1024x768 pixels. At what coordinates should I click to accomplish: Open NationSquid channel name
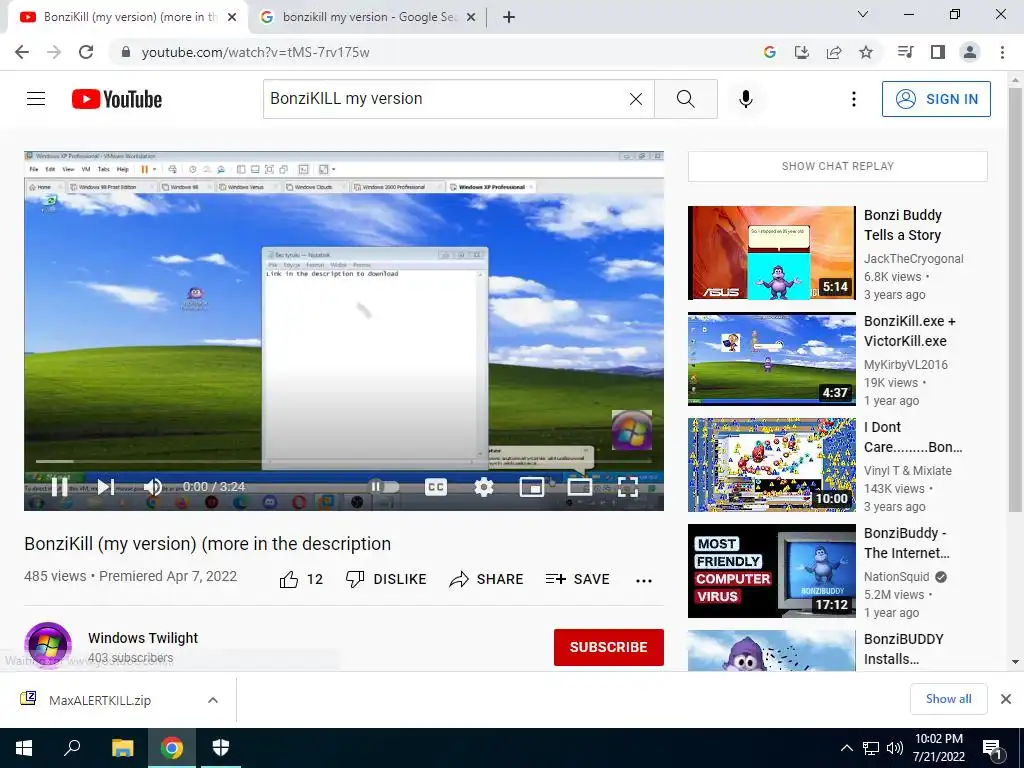click(897, 577)
